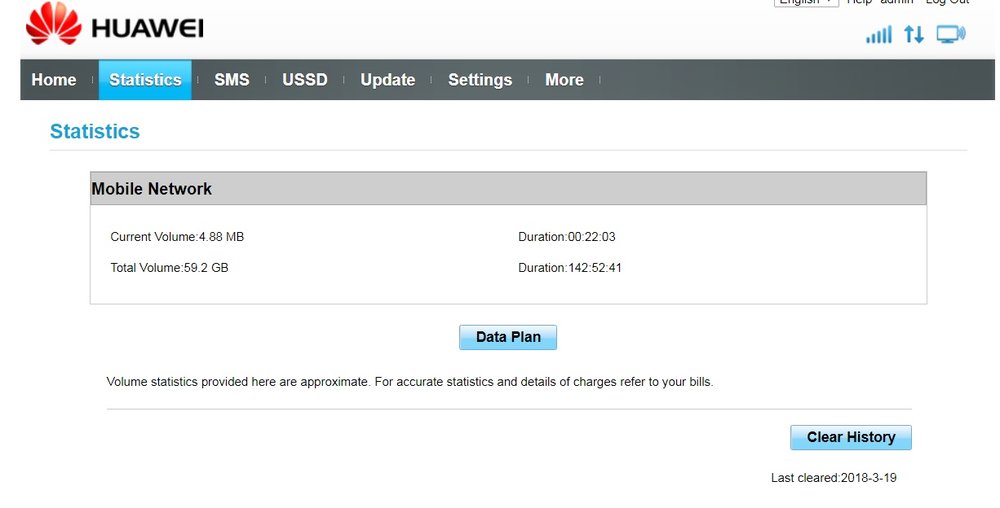This screenshot has width=1000, height=508.
Task: Open the SMS tab
Action: click(x=231, y=80)
